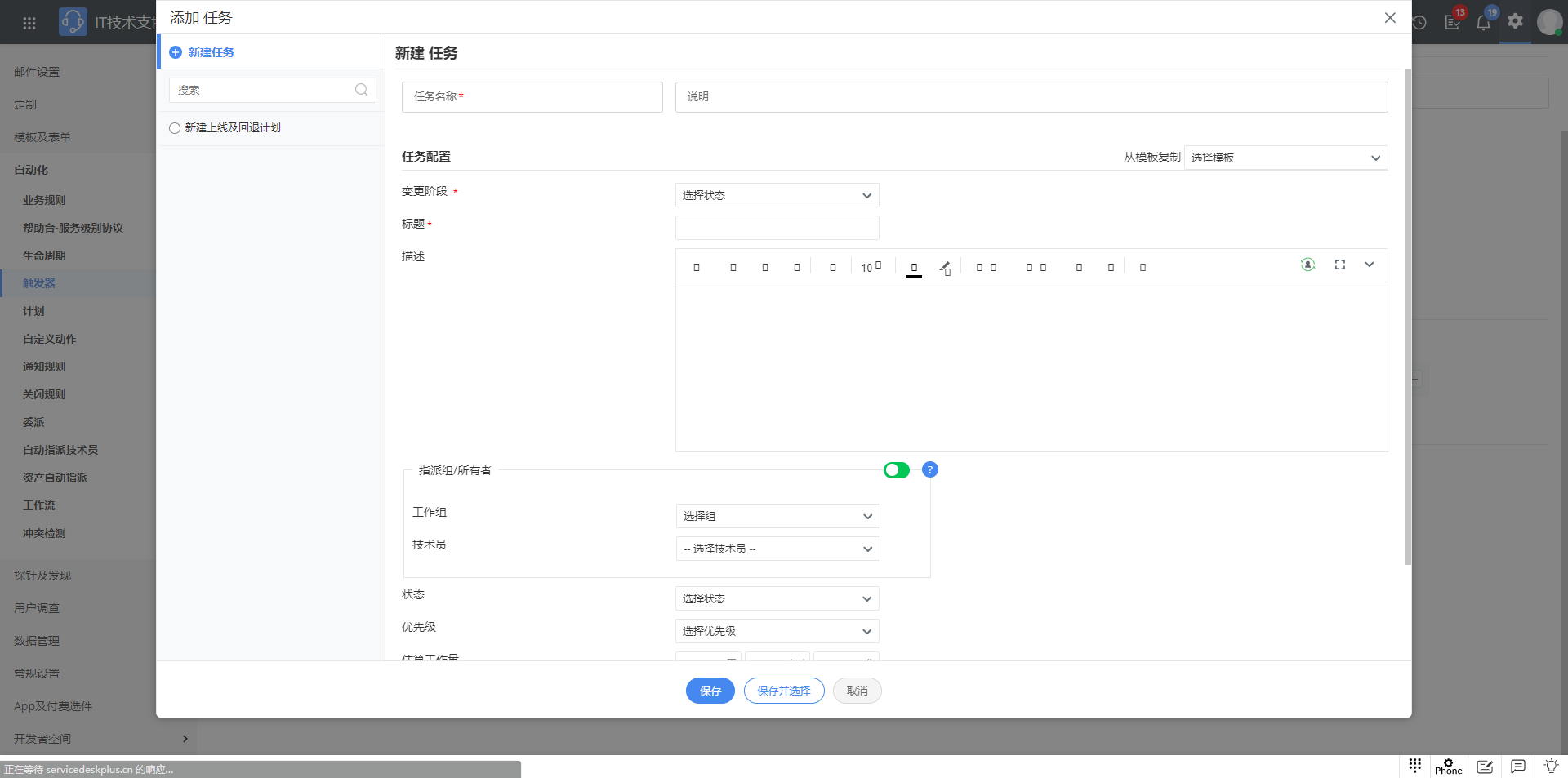Open 业务规则 in sidebar
This screenshot has height=778, width=1568.
(44, 200)
